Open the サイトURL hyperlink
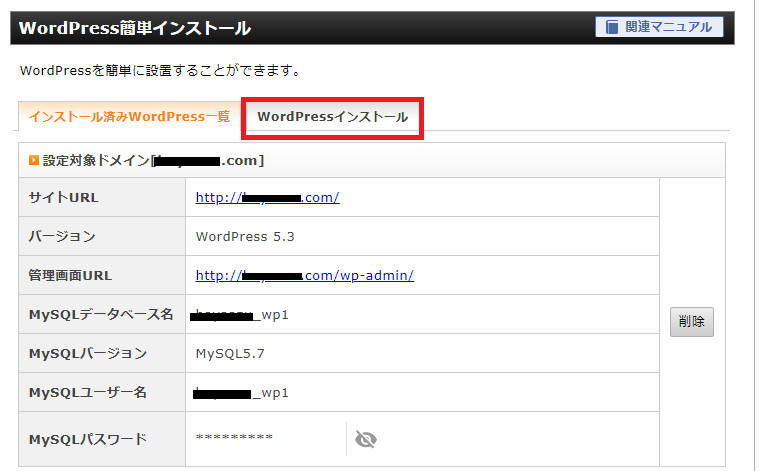This screenshot has height=471, width=759. (x=267, y=198)
